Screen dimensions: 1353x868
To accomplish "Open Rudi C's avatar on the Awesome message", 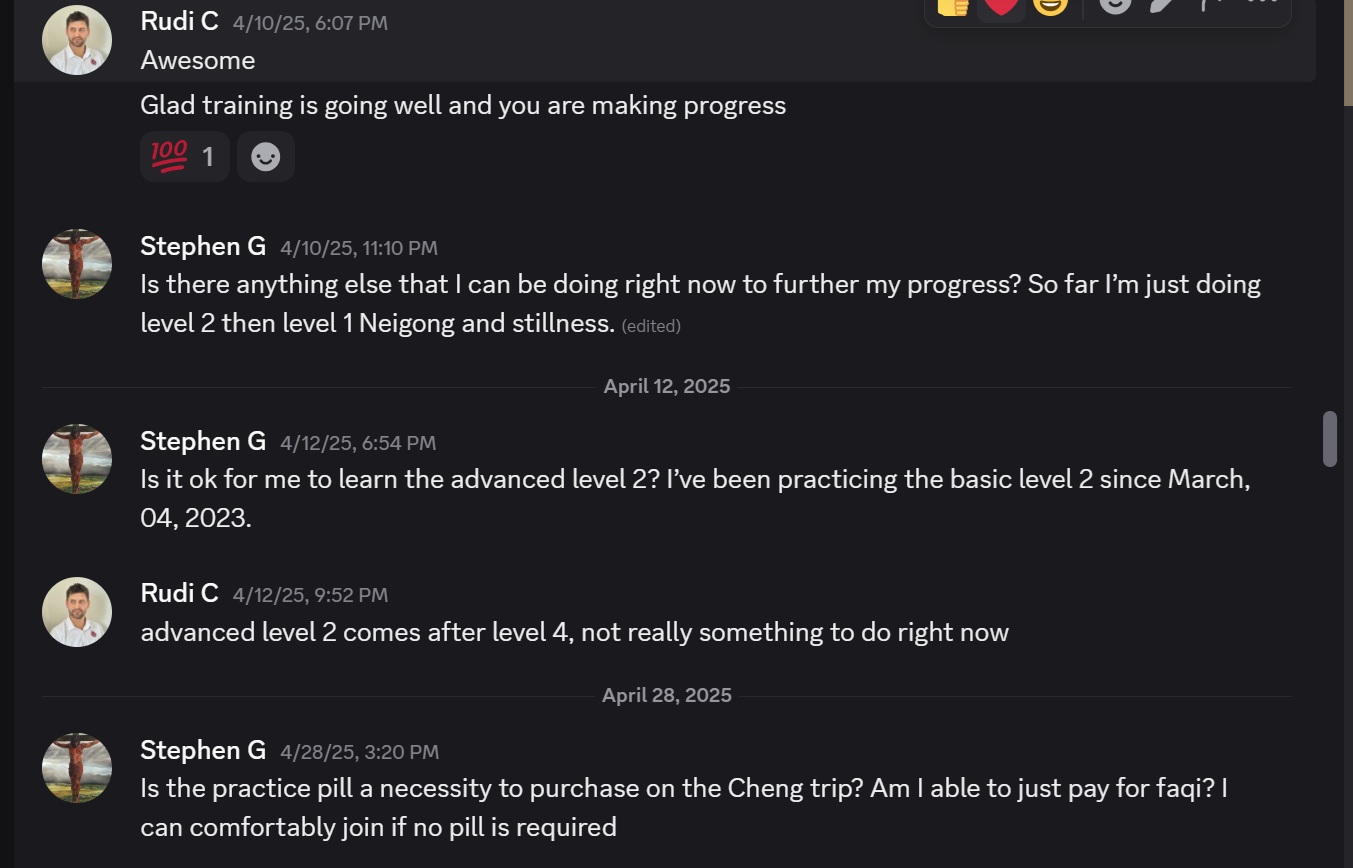I will pos(77,40).
